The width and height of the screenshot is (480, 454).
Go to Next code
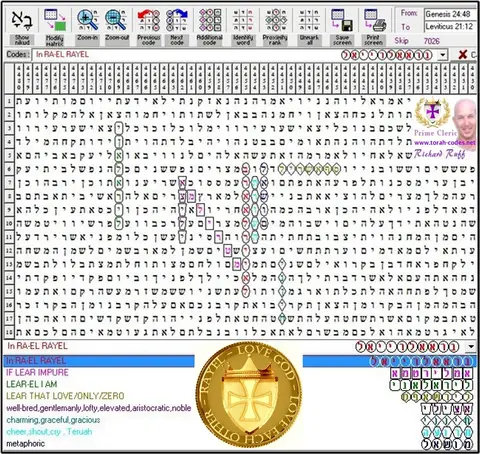177,20
